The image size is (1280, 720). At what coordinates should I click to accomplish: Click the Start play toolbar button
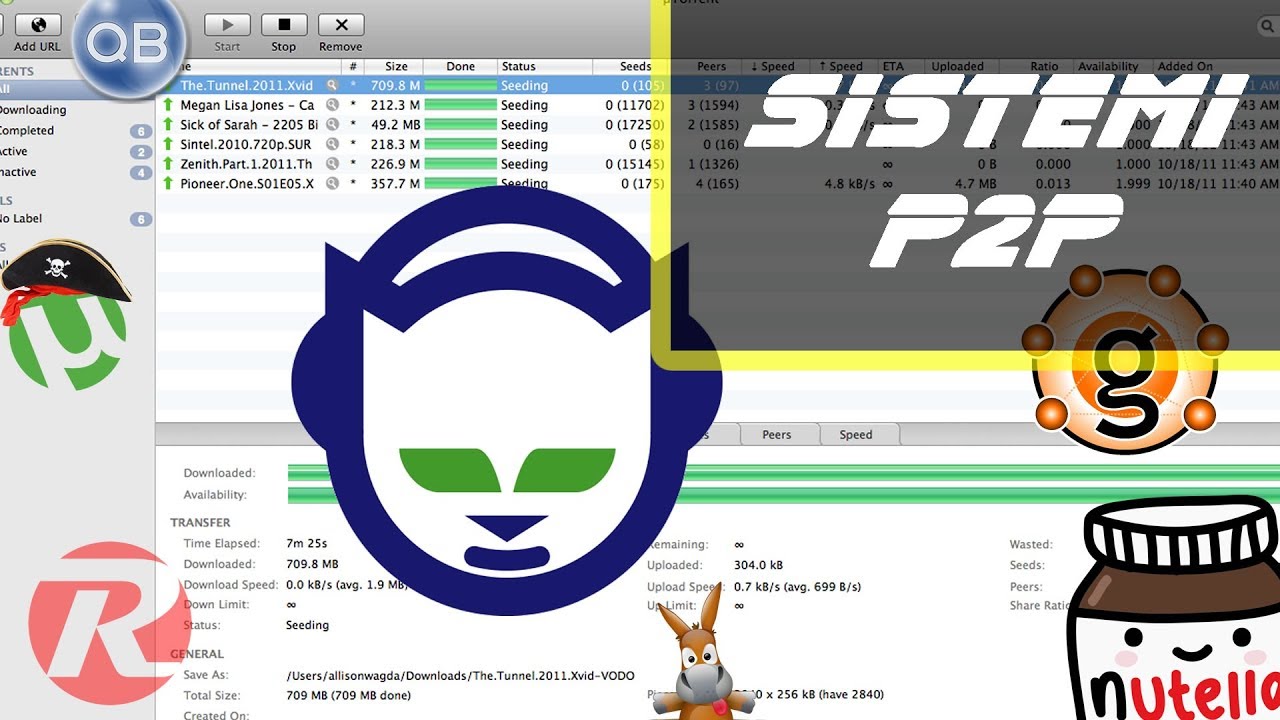pos(227,25)
